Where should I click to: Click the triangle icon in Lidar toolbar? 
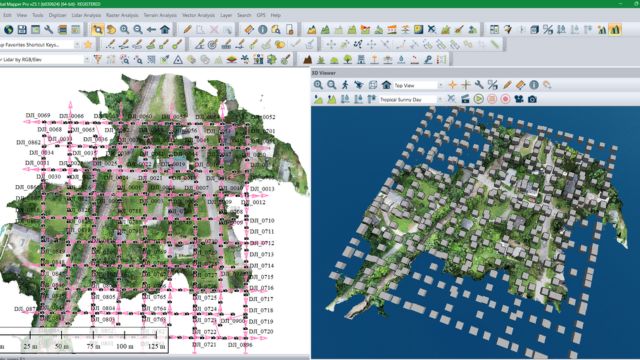pyautogui.click(x=178, y=60)
